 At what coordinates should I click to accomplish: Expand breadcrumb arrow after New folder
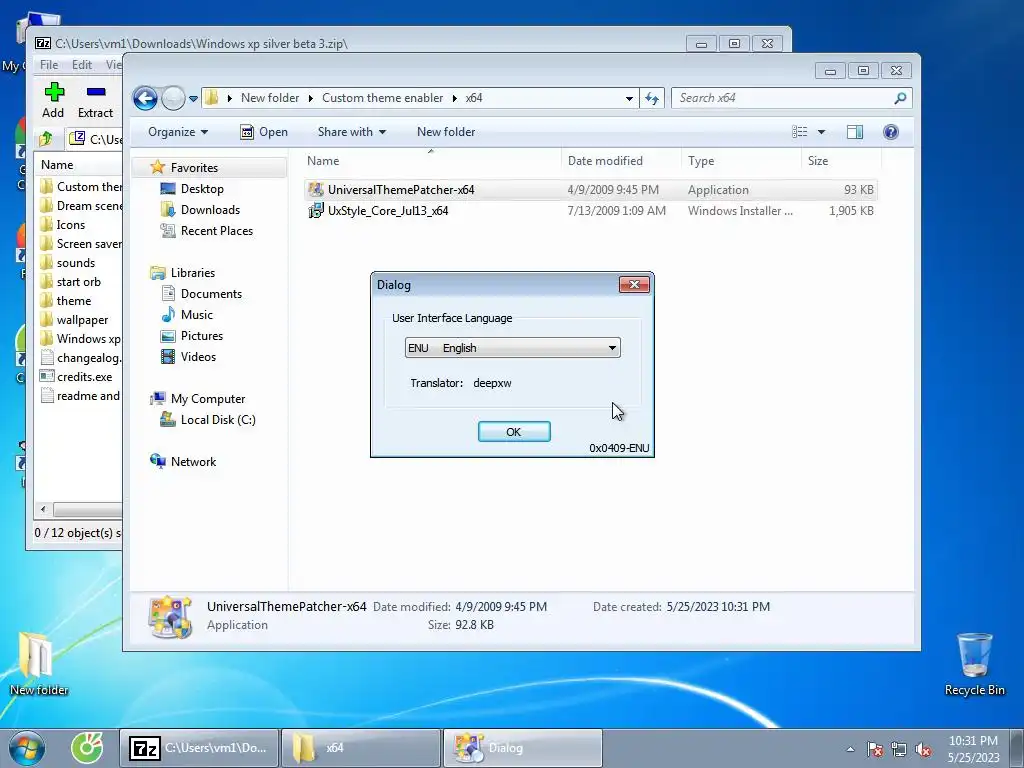pos(310,98)
